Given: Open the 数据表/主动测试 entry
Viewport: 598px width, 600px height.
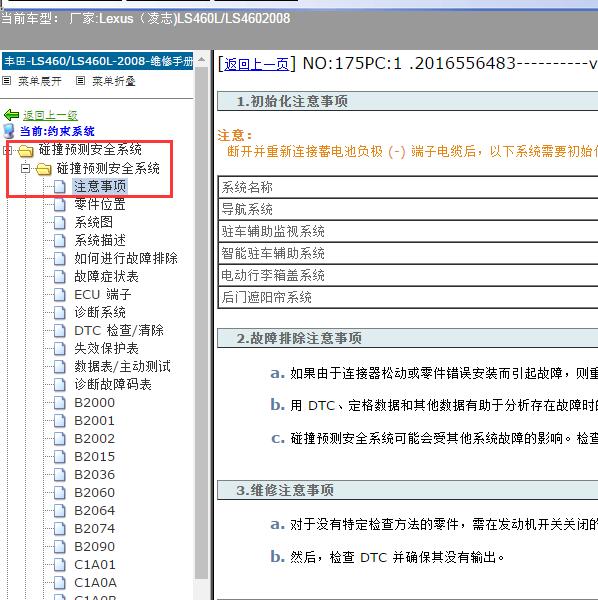Looking at the screenshot, I should tap(122, 366).
